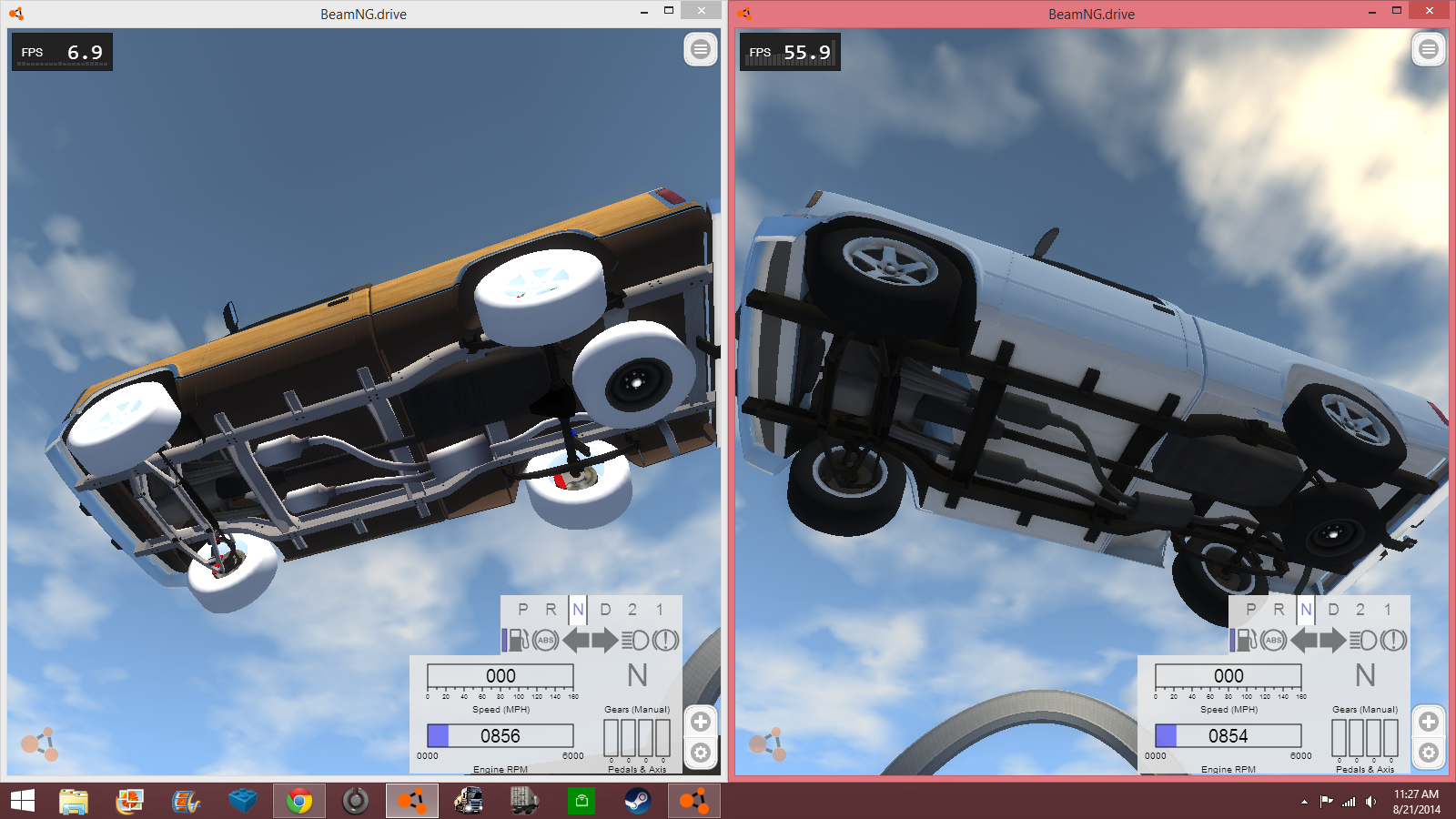Click parking brake warning icon in left window
This screenshot has width=1456, height=819.
click(665, 640)
